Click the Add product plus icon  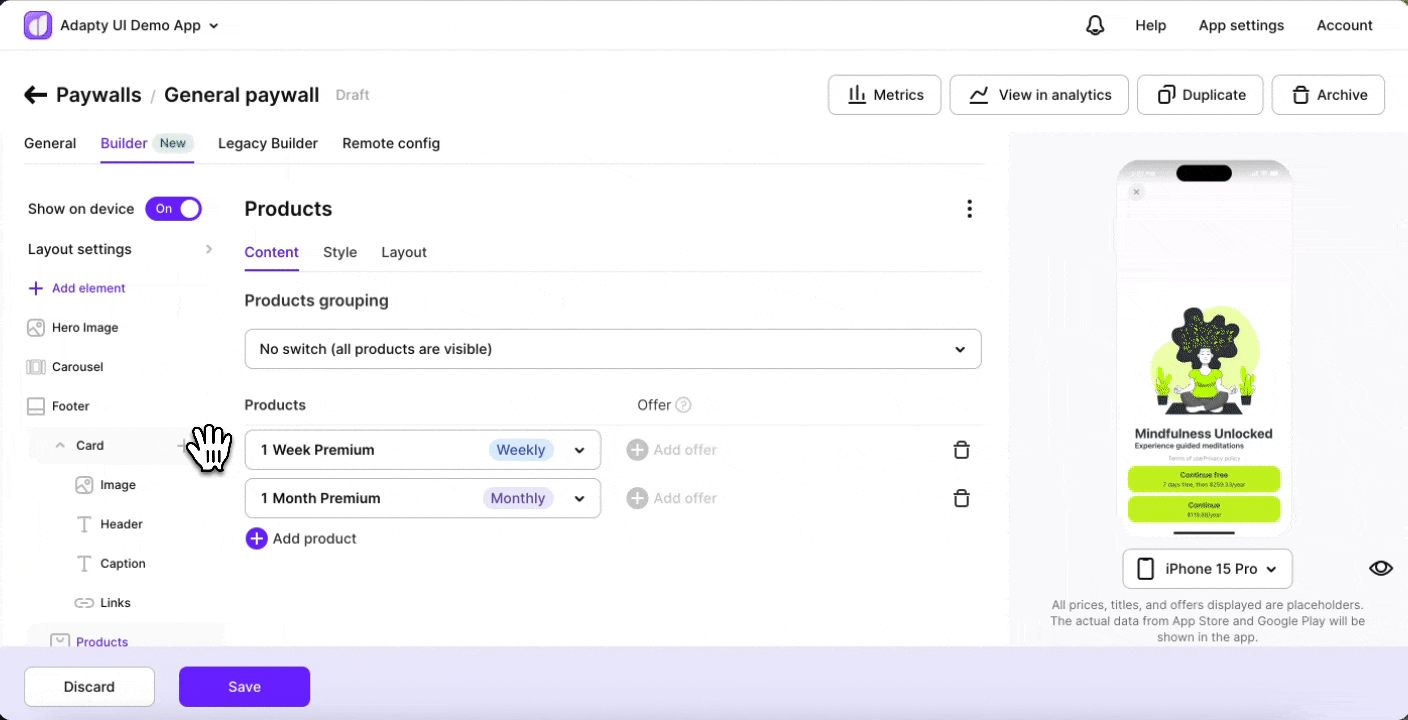tap(257, 539)
